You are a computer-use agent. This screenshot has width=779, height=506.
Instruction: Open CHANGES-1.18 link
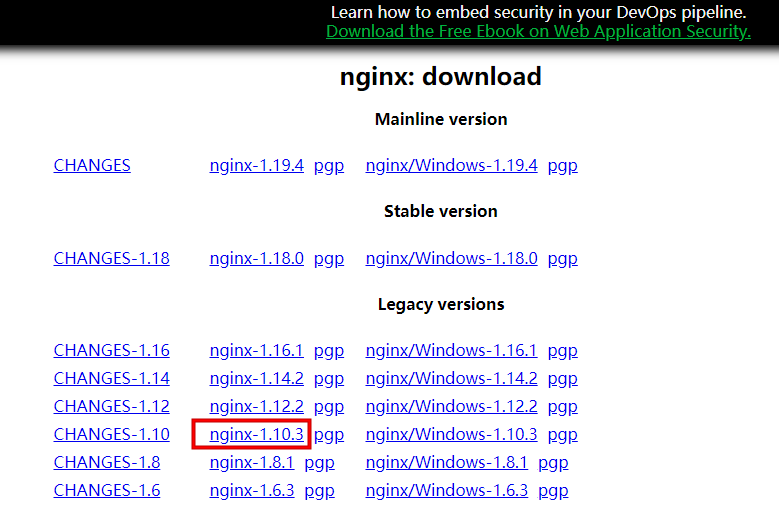pos(111,258)
